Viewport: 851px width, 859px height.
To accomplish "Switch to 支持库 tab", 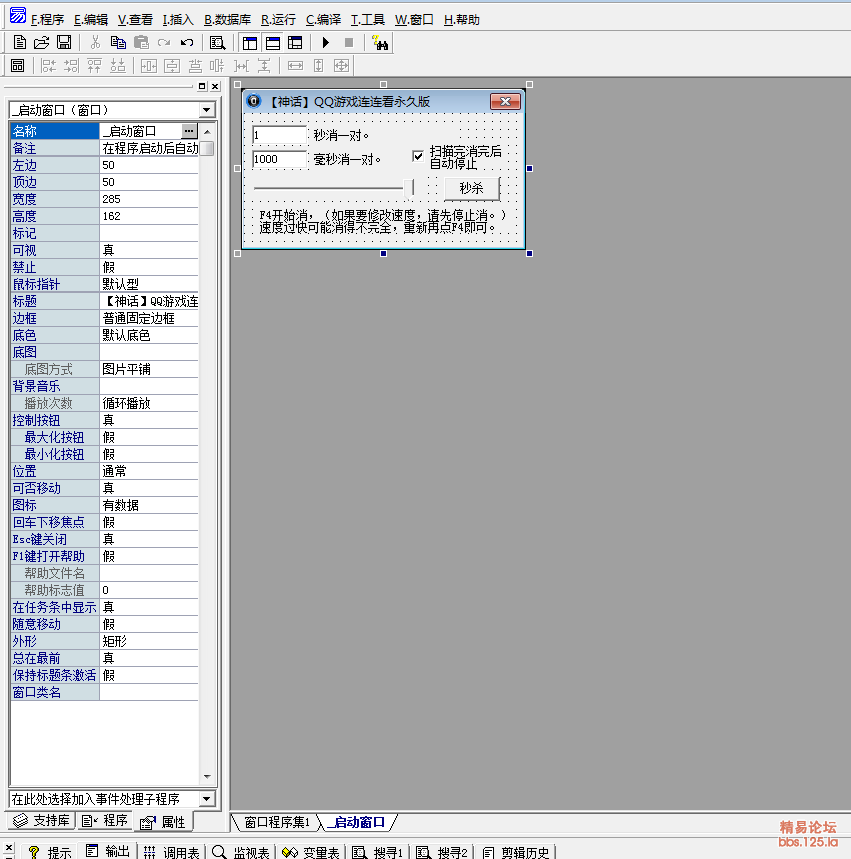I will (x=42, y=820).
